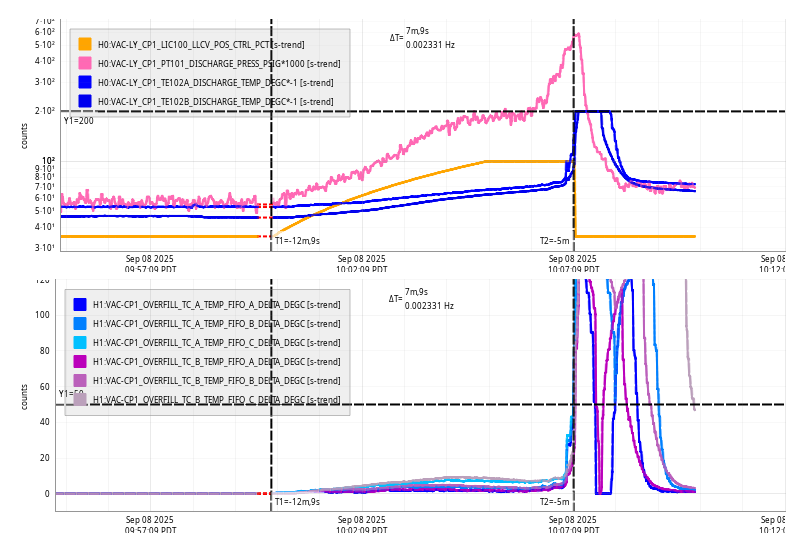Click the T1=-12m,9s cursor label in bottom plot
Screen dimensions: 804x551
point(297,502)
